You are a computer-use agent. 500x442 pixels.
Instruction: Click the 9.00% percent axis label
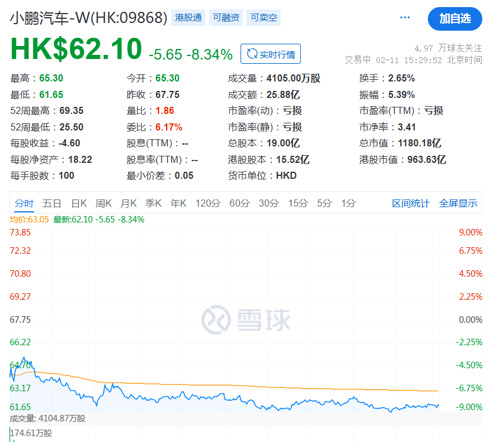pos(471,233)
